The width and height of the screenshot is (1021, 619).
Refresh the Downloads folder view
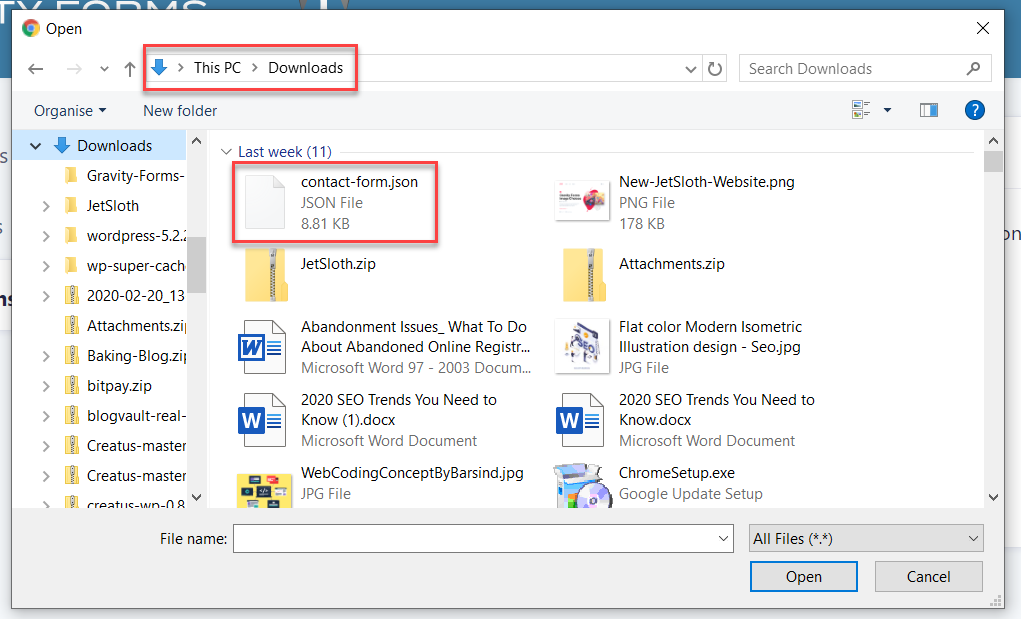(x=715, y=68)
